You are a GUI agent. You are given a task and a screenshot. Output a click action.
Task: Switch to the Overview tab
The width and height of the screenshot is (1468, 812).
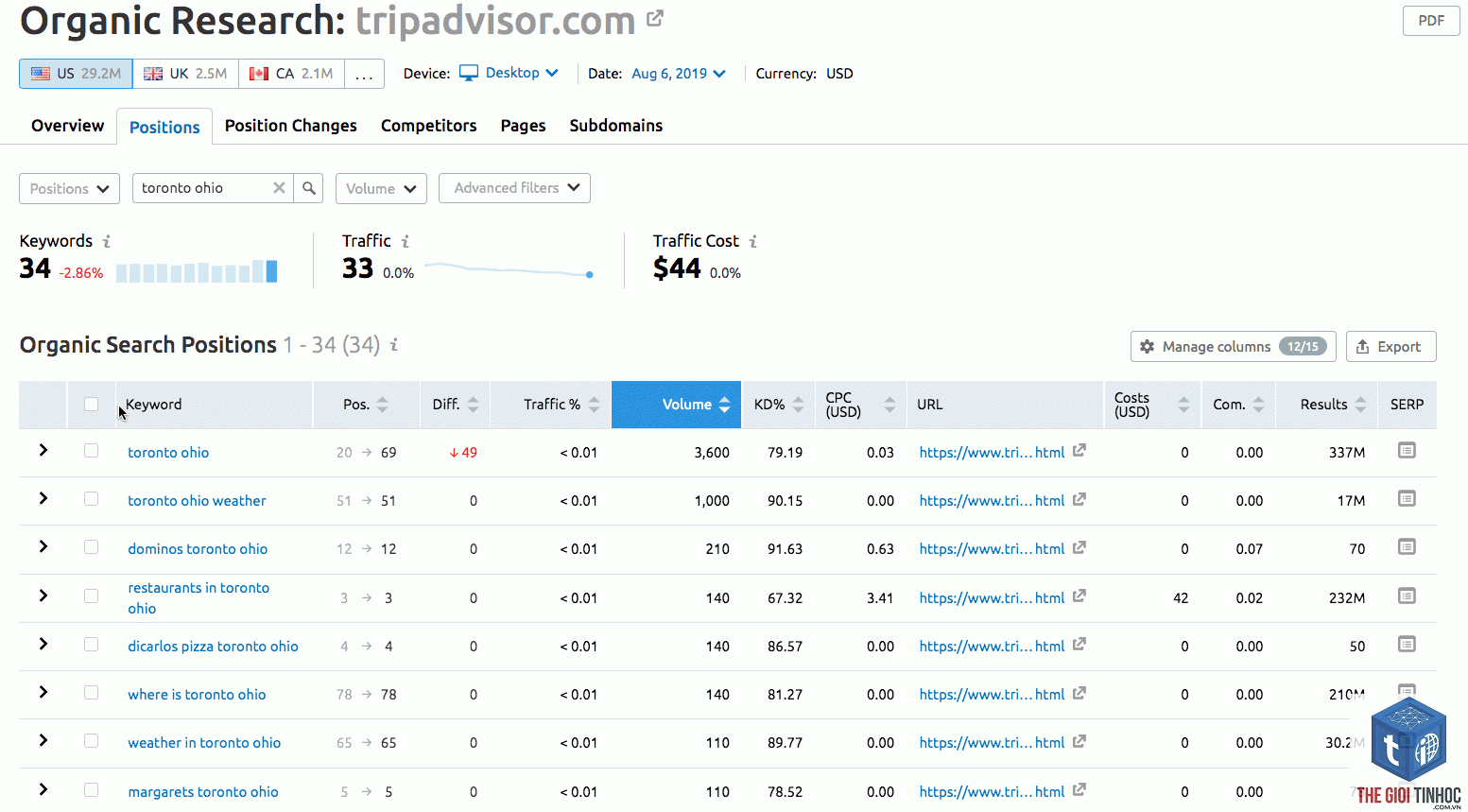(67, 126)
